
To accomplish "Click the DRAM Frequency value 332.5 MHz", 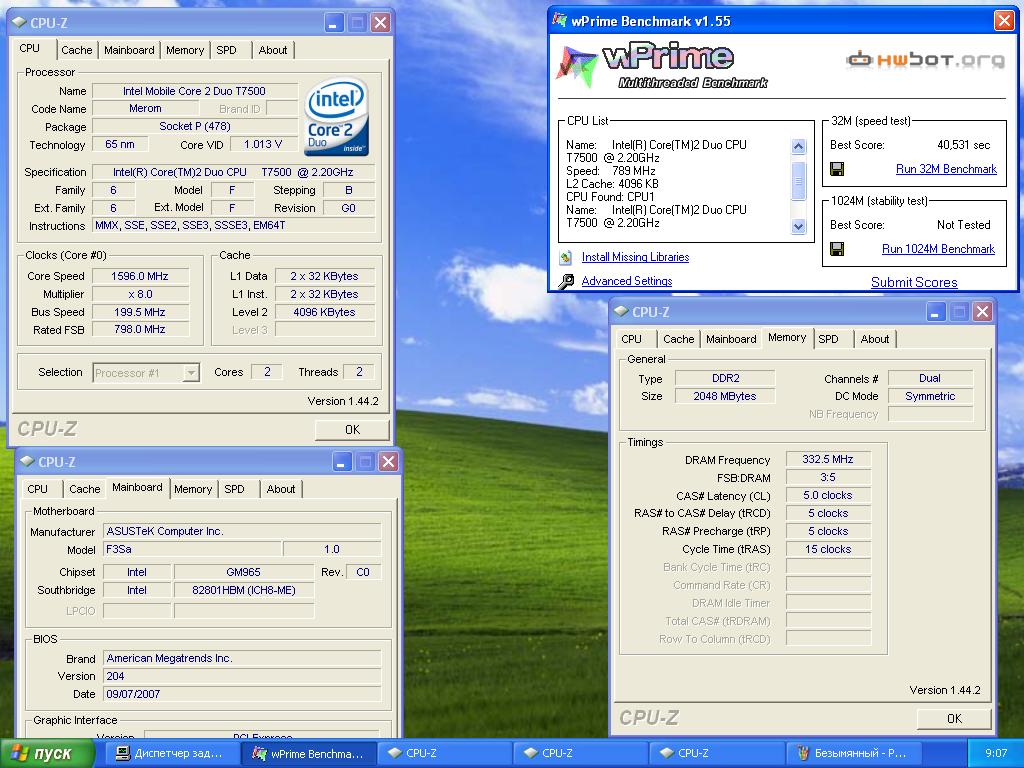I will click(828, 459).
